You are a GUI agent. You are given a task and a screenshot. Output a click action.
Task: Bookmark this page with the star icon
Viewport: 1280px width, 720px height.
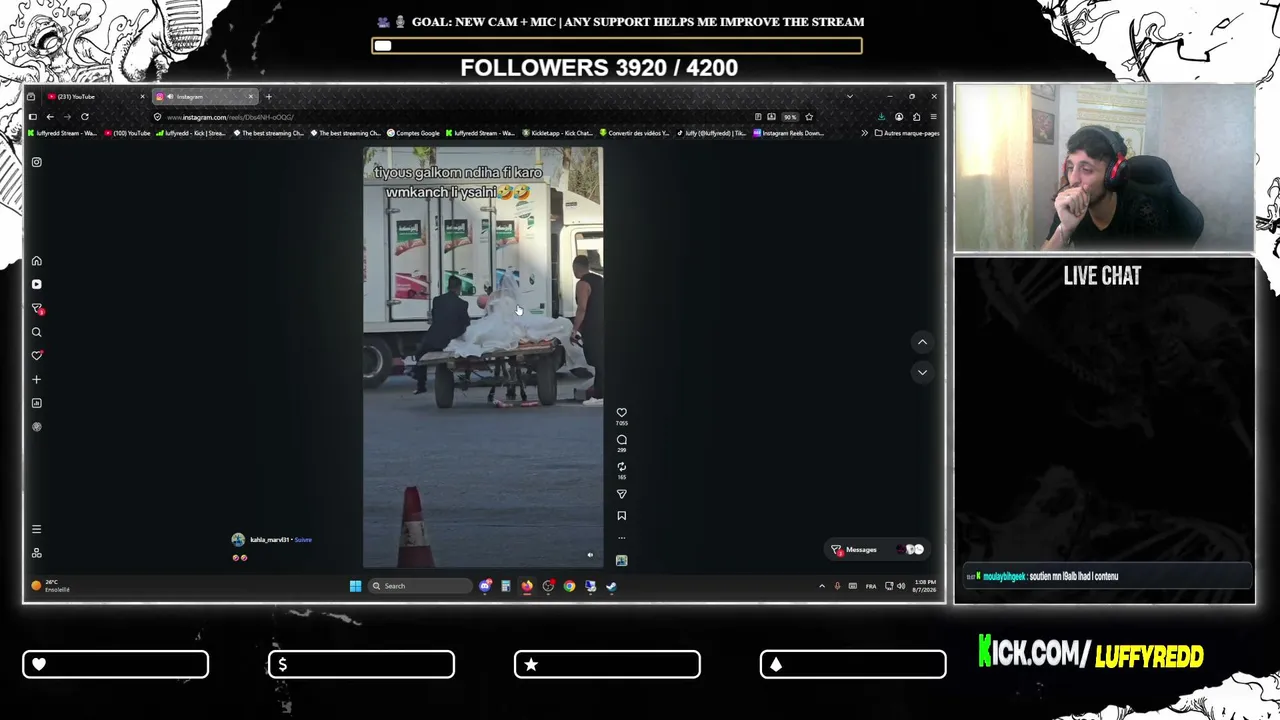pos(809,117)
